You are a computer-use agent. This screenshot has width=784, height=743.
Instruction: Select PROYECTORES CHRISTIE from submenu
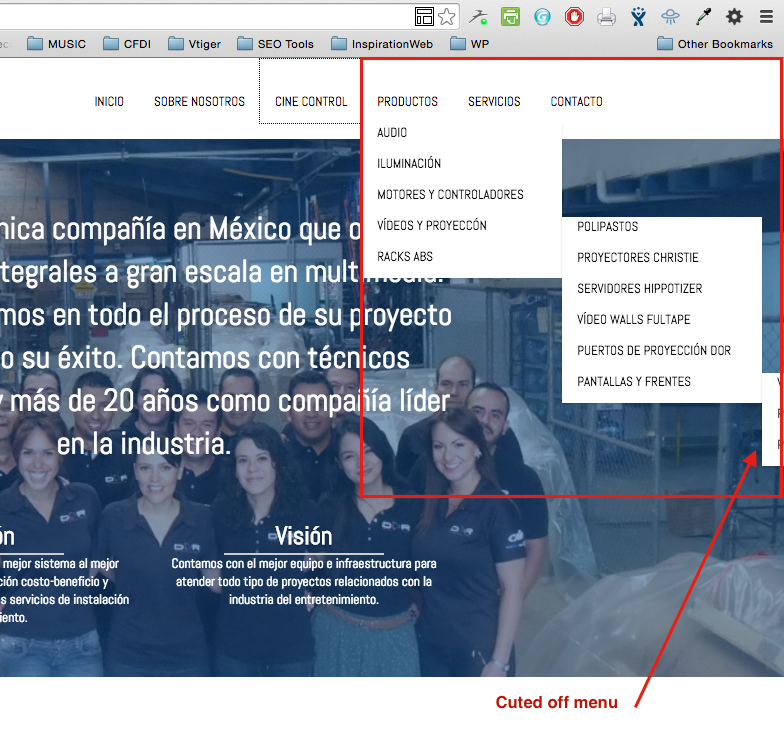tap(638, 257)
